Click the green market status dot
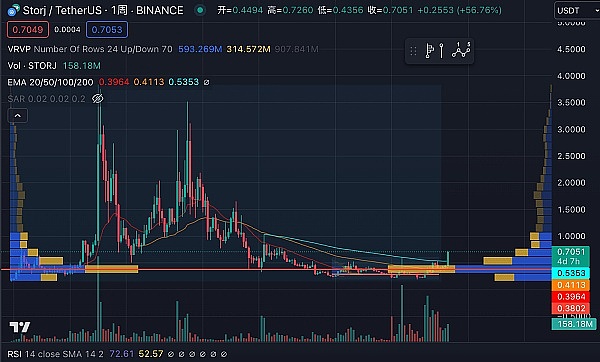This screenshot has height=362, width=600. click(200, 10)
